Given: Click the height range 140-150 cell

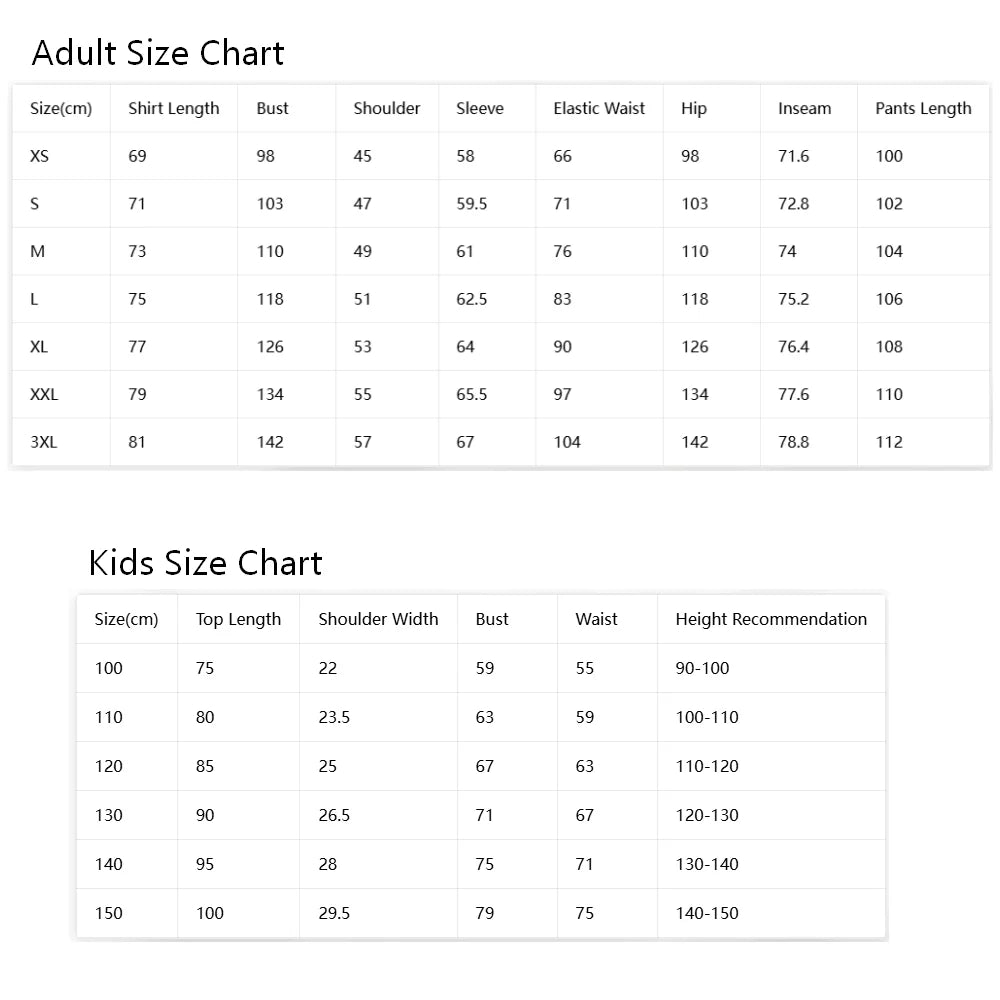Looking at the screenshot, I should pos(707,913).
